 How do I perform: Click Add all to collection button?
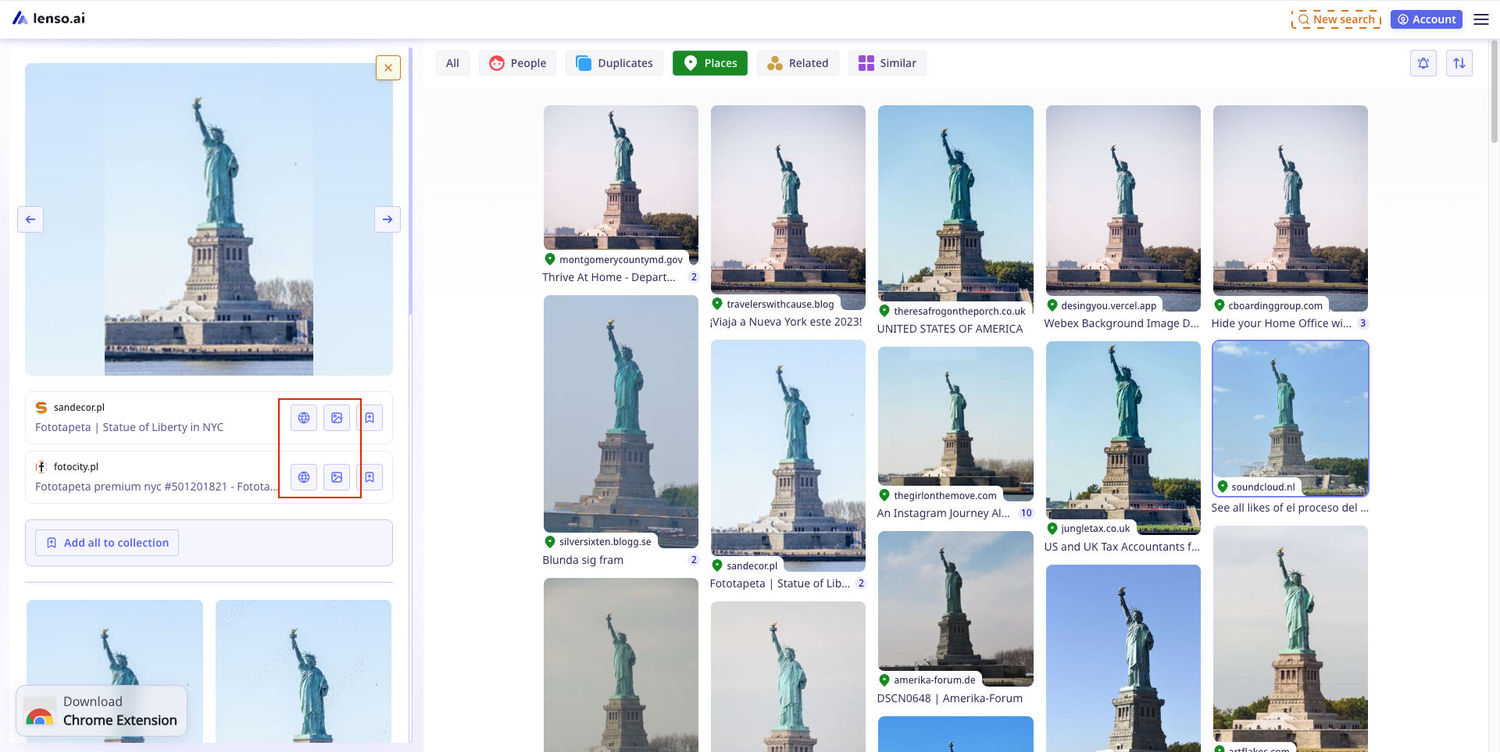pyautogui.click(x=107, y=543)
